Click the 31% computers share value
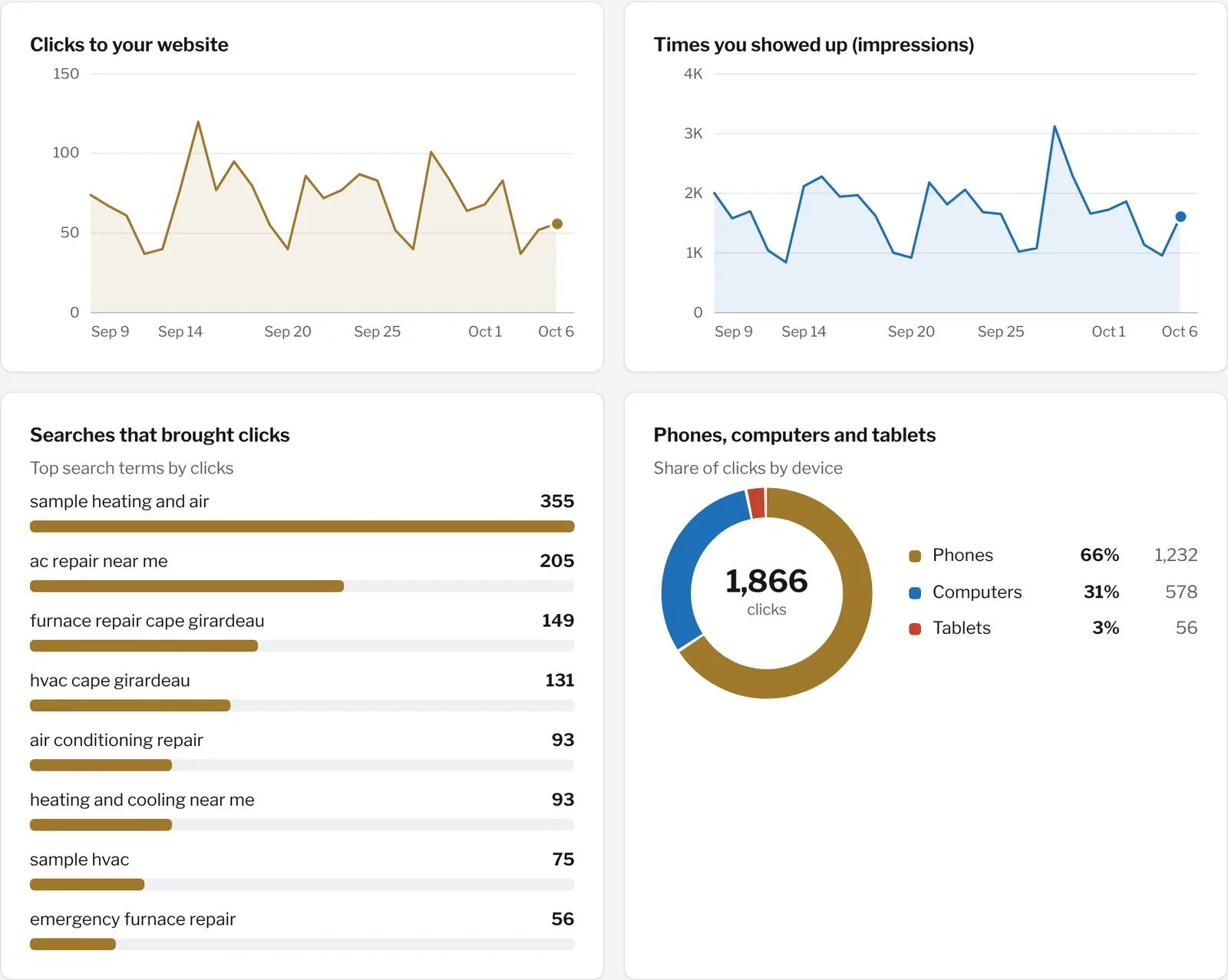 coord(1101,592)
